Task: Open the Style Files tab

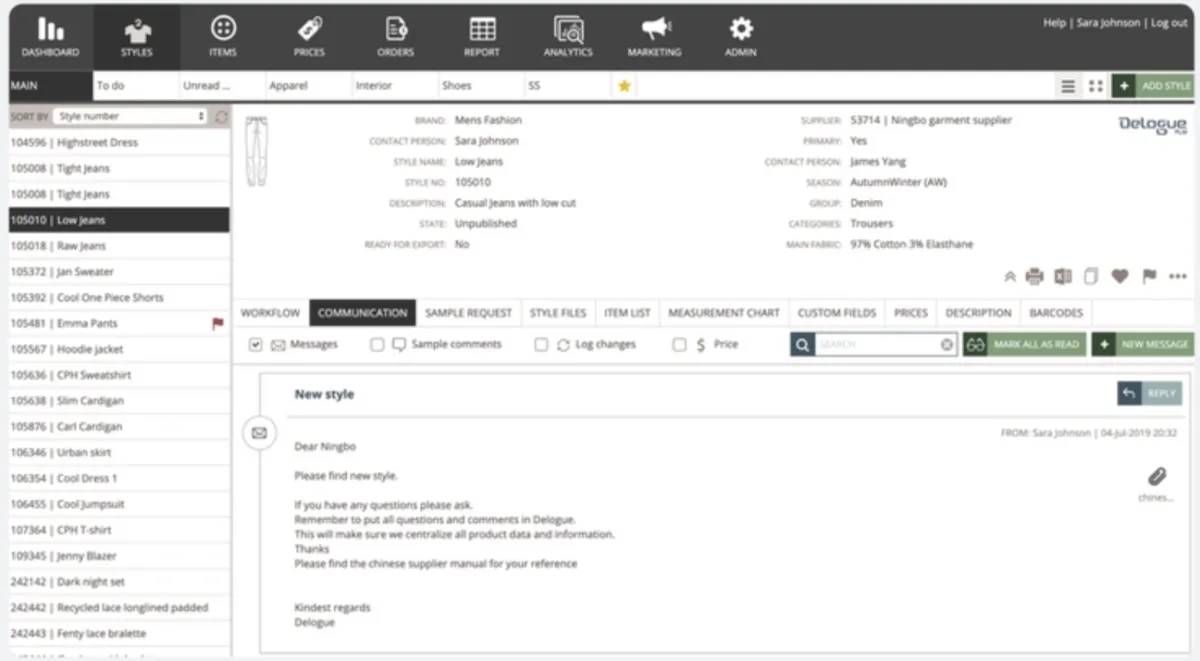Action: (x=558, y=313)
